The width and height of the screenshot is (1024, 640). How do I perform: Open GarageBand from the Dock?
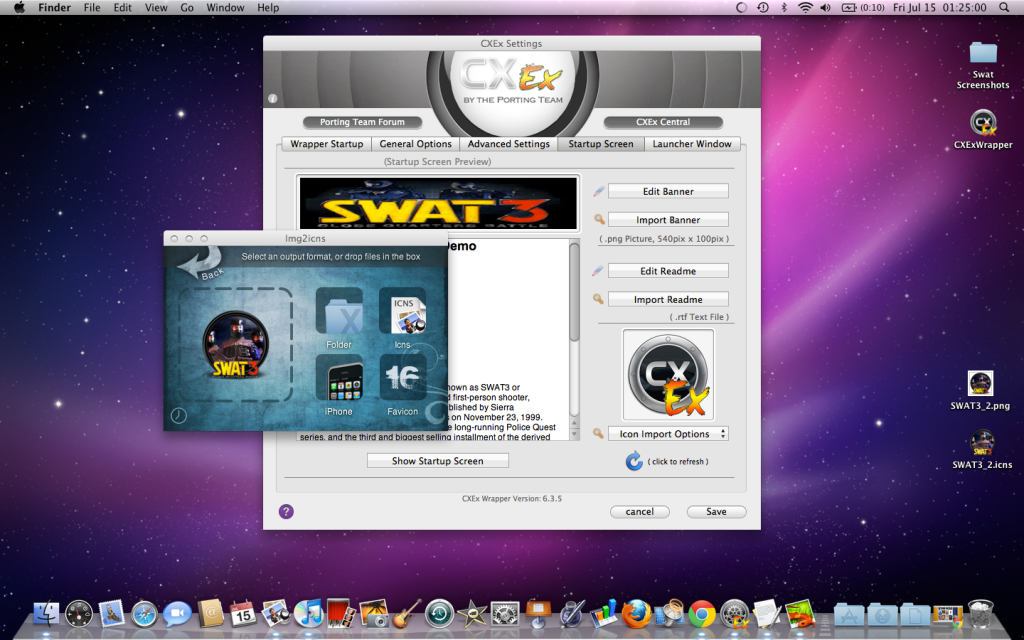407,614
